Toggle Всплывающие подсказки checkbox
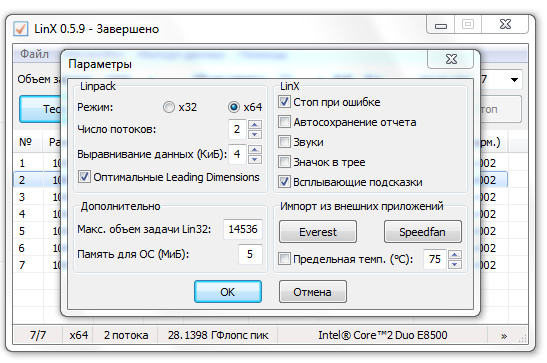 pos(284,182)
